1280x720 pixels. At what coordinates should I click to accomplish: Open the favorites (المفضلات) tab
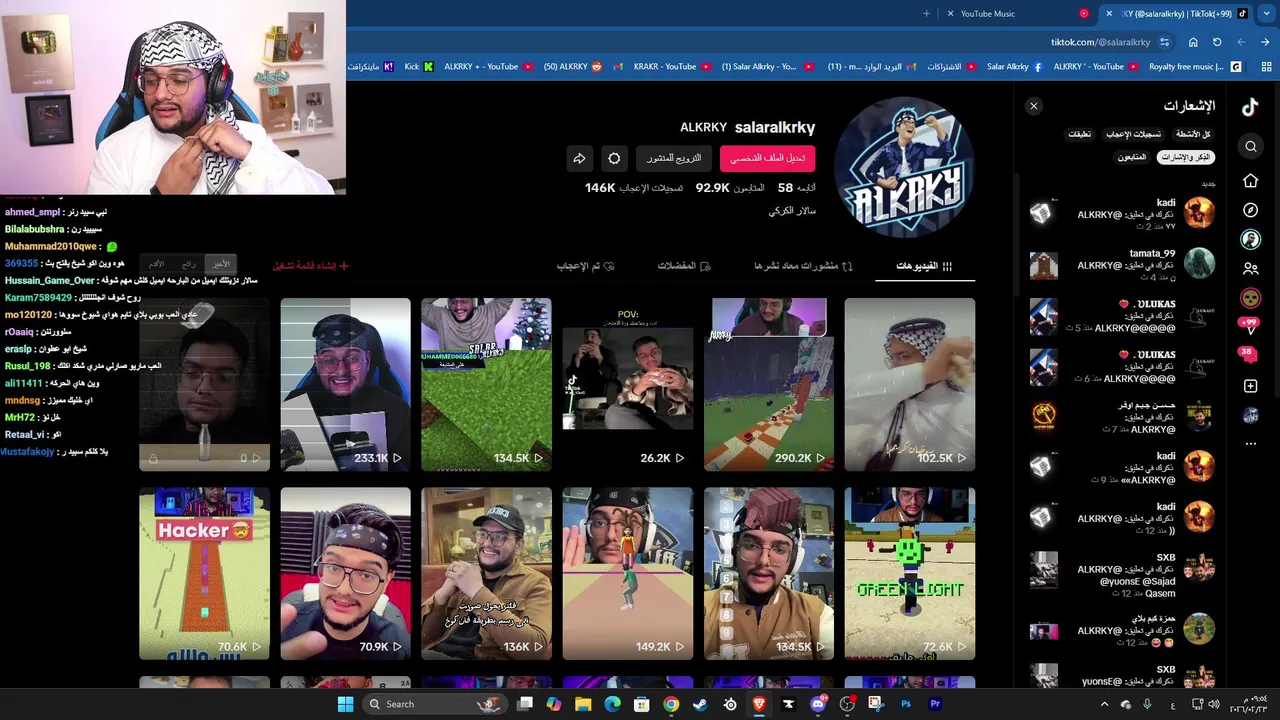[x=684, y=266]
